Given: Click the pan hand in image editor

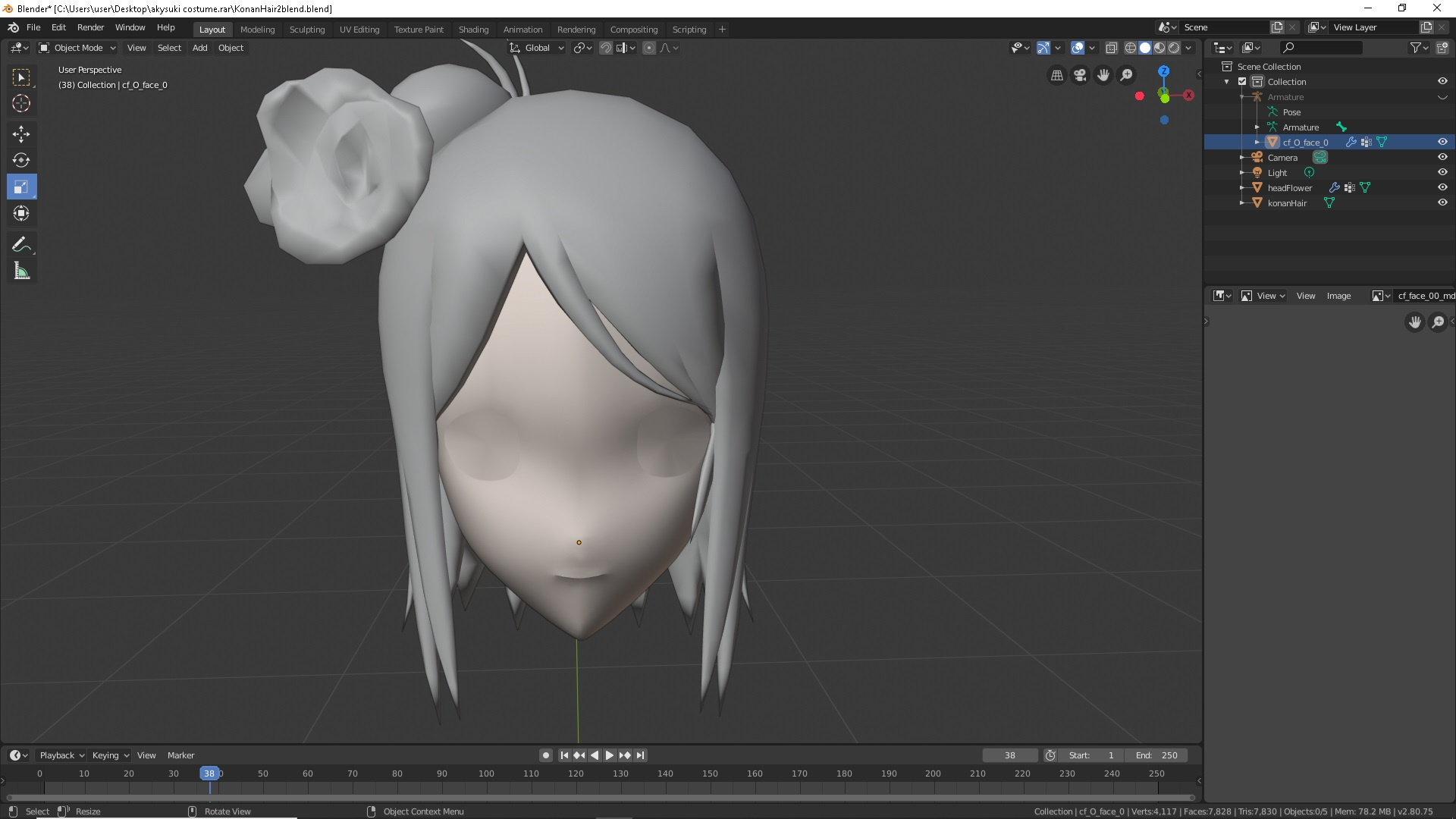Looking at the screenshot, I should [1415, 322].
